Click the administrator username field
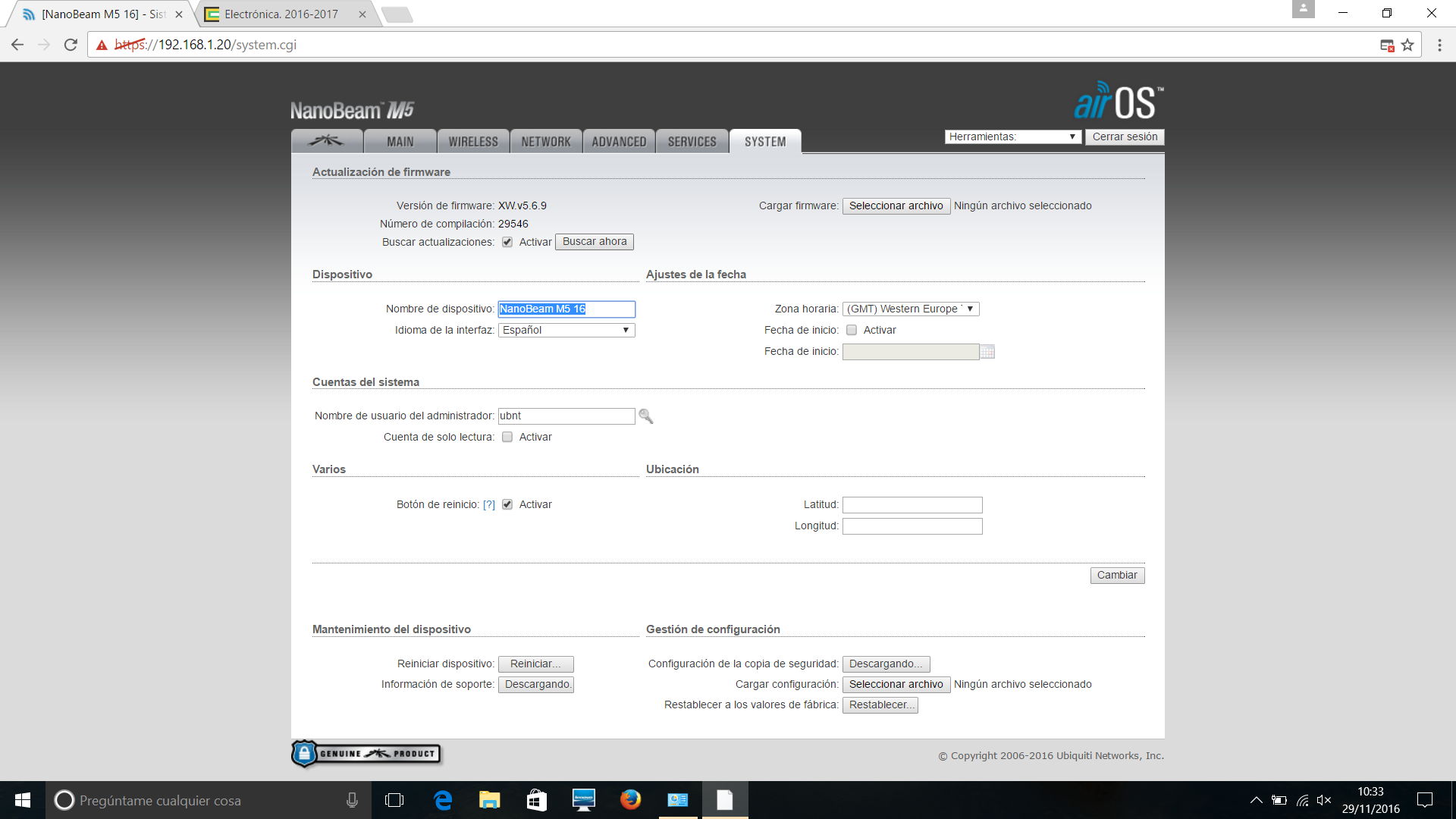 tap(566, 416)
